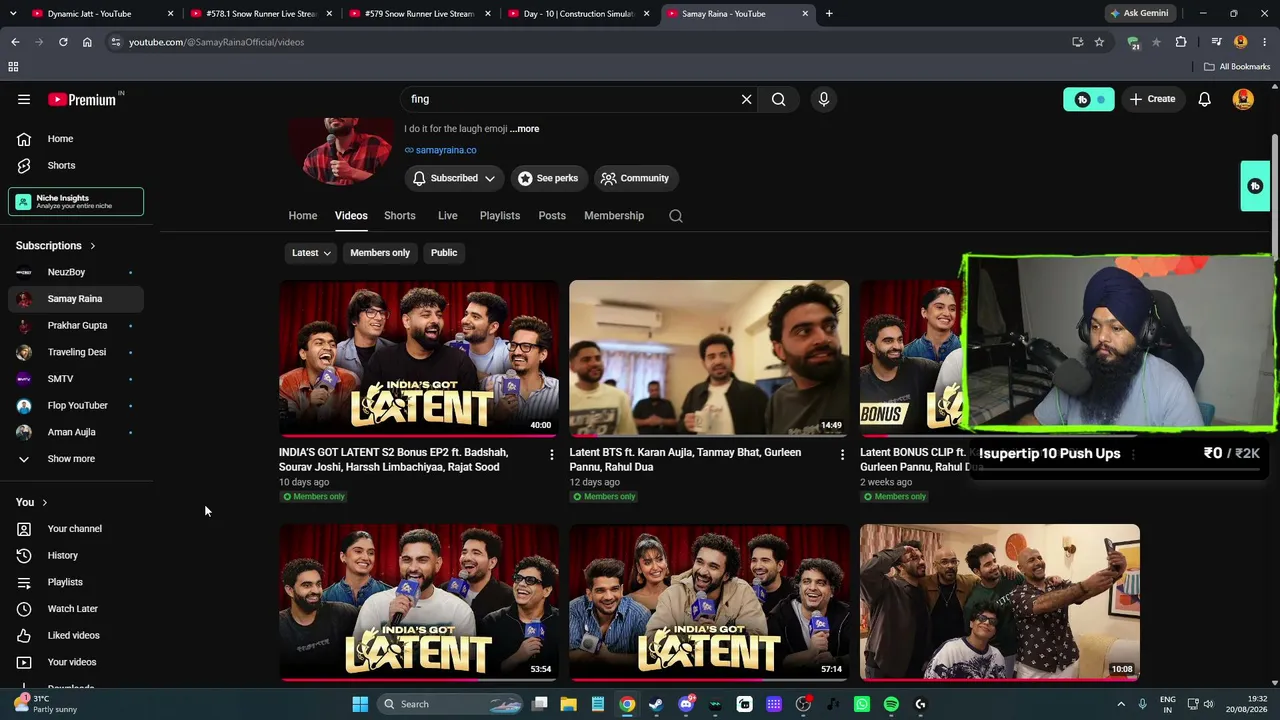This screenshot has height=720, width=1280.
Task: Click the TubeBuddy button in the YouTube header
Action: [1089, 99]
